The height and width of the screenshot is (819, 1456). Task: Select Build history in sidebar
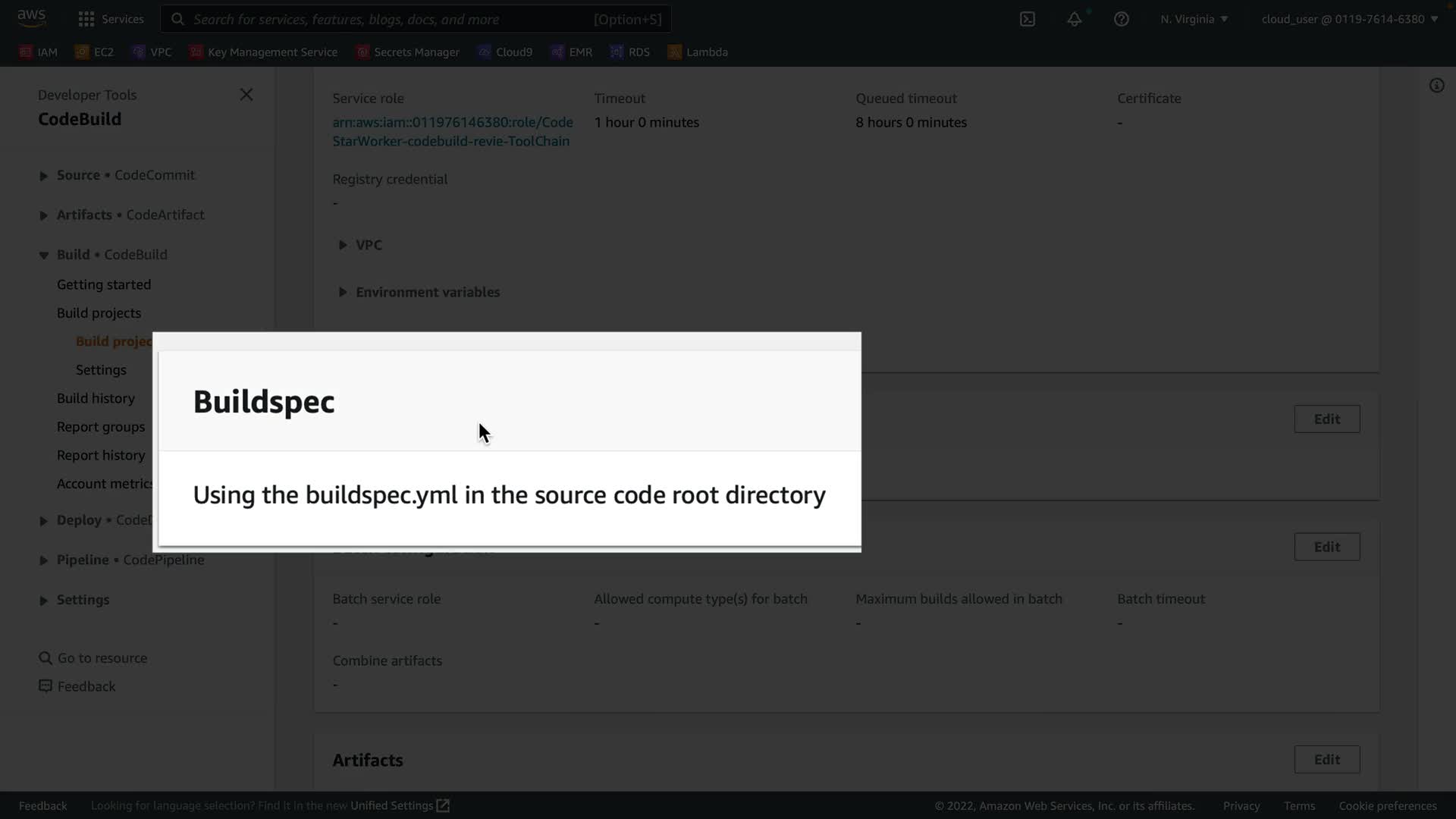click(x=96, y=398)
